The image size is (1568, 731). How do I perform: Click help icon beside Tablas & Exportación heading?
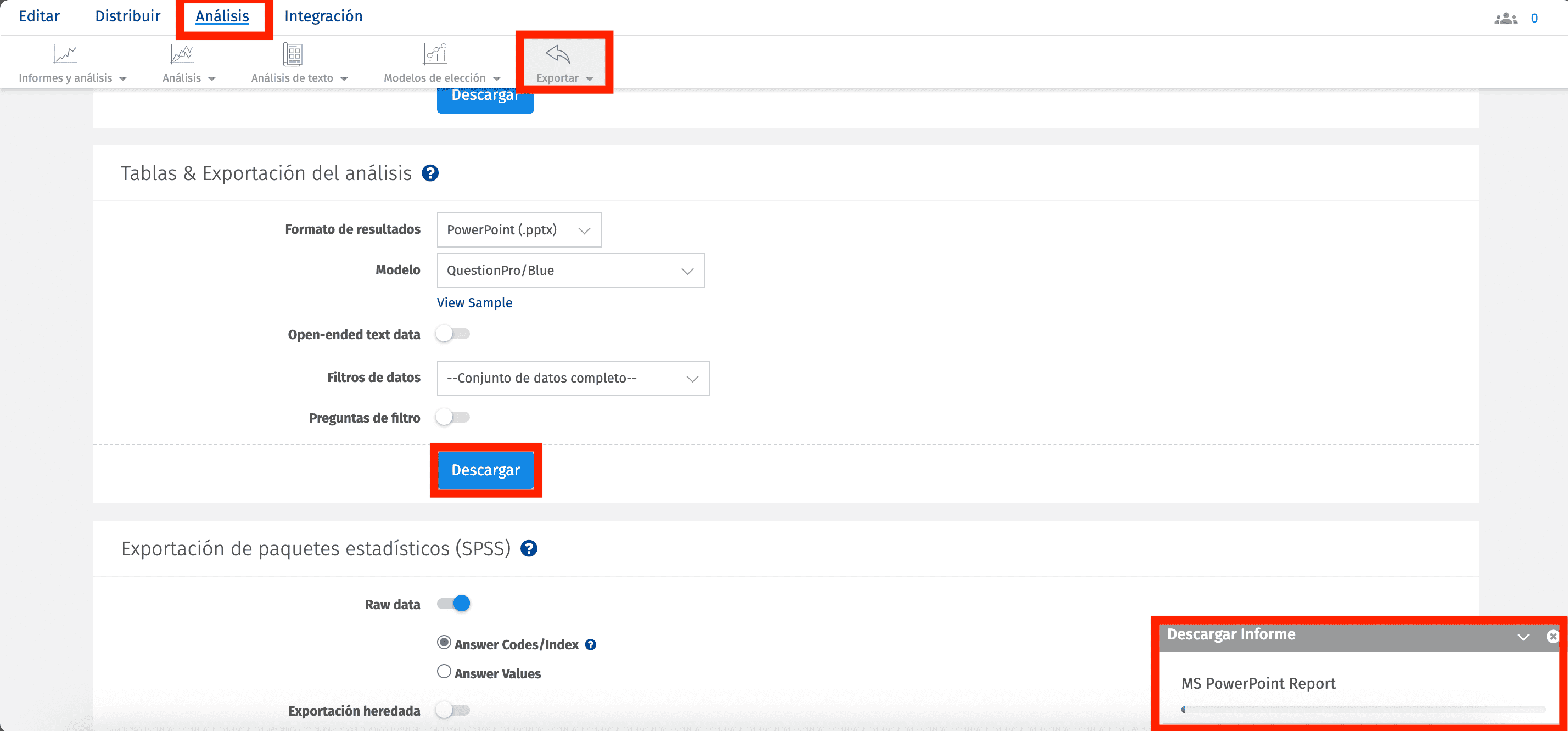tap(430, 173)
